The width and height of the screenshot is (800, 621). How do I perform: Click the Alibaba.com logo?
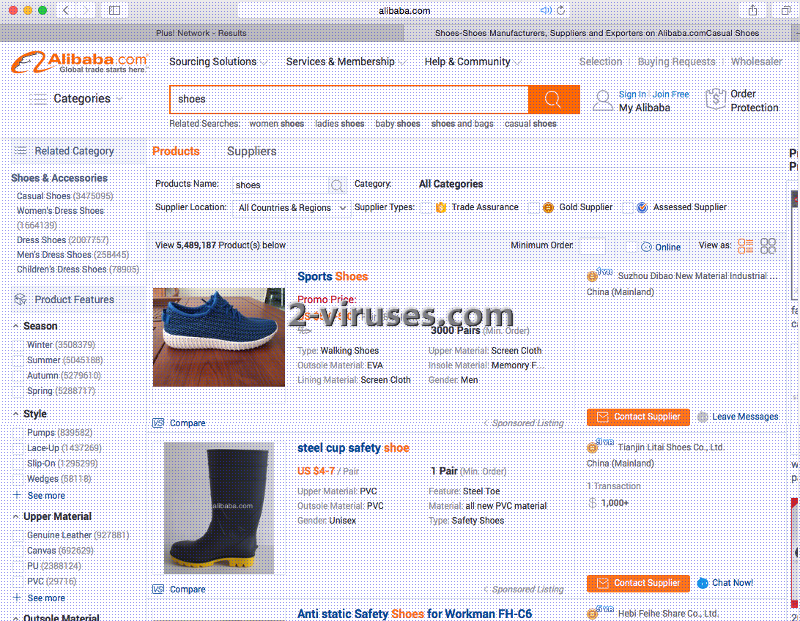pos(79,63)
